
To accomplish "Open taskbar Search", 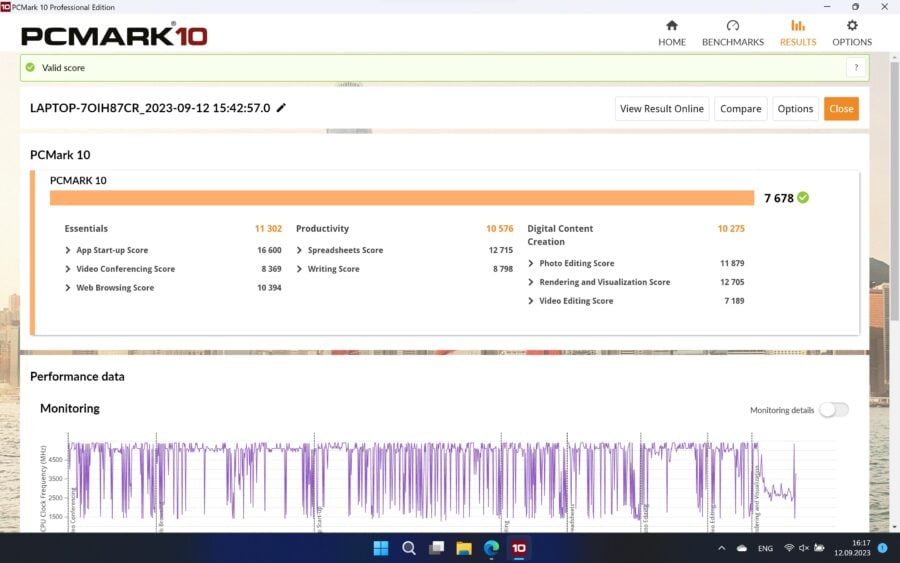I will [409, 548].
